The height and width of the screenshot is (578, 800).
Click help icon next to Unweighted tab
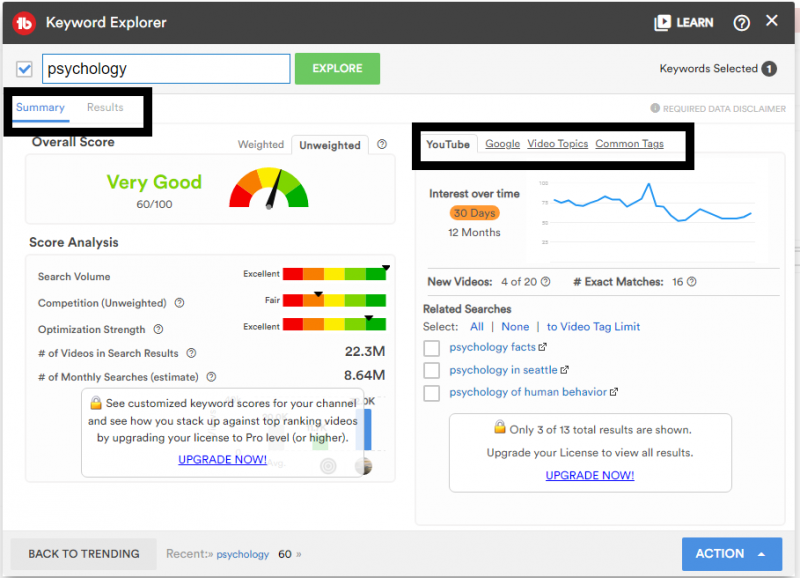tap(381, 145)
